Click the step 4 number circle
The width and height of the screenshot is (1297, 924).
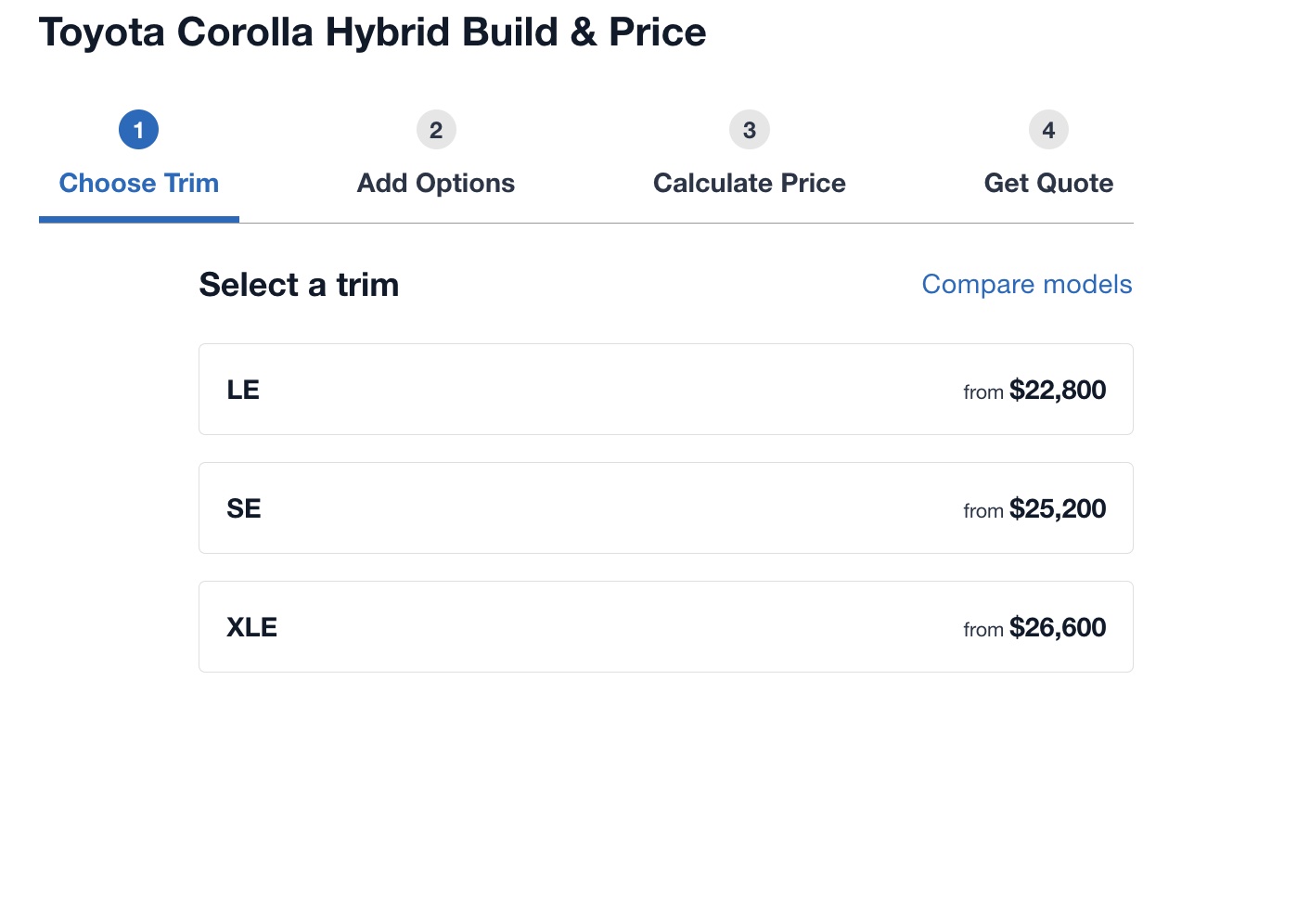[x=1048, y=130]
